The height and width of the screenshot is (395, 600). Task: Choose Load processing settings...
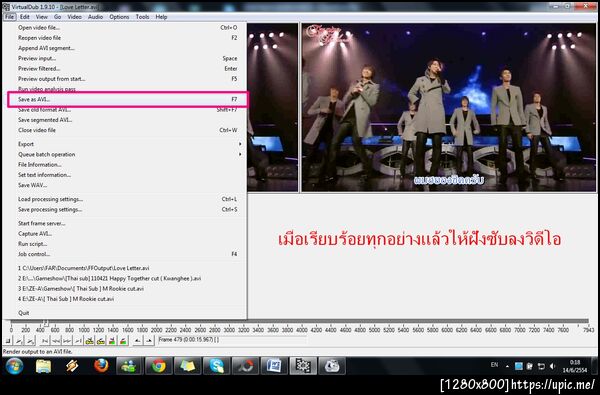tap(127, 199)
